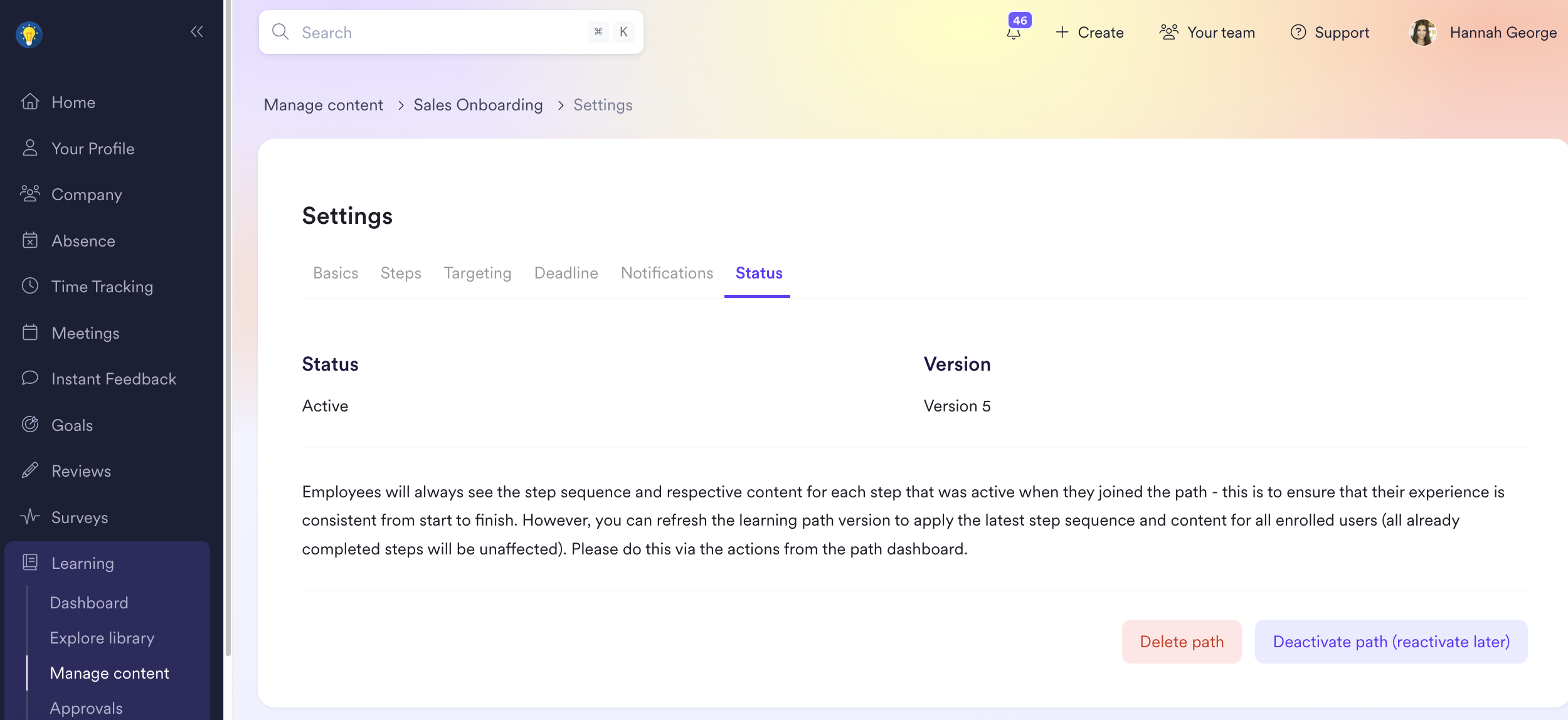Click Hannah George profile avatar
The image size is (1568, 720).
pos(1422,33)
